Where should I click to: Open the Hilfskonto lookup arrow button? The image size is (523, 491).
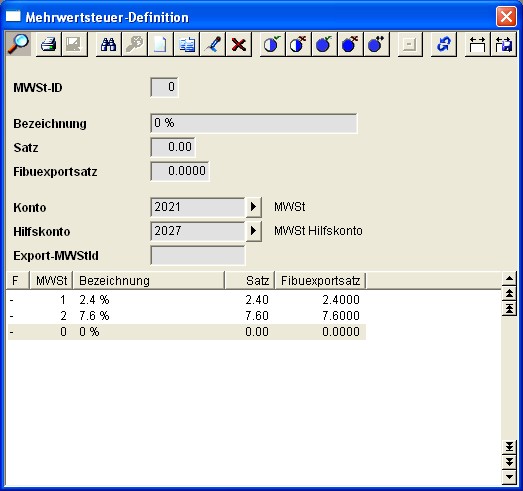253,231
